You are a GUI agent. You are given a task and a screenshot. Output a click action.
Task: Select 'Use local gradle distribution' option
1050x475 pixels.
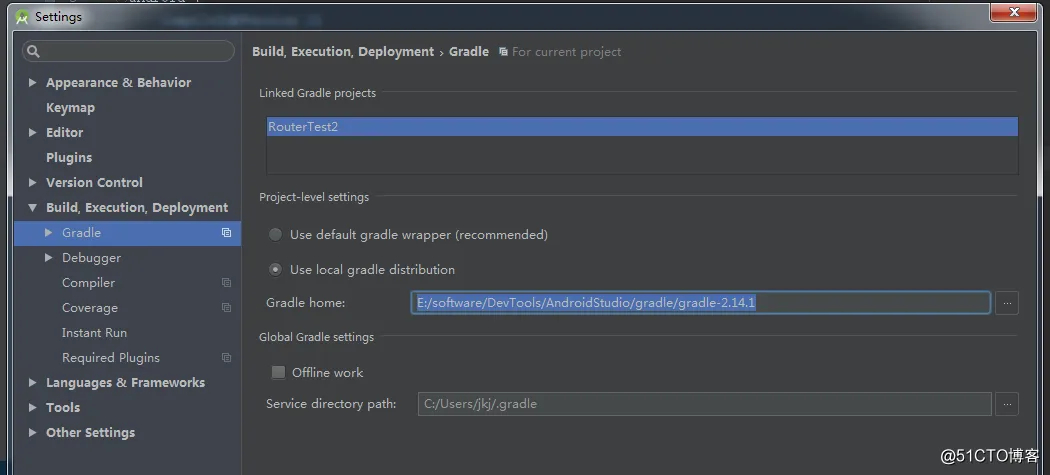276,270
